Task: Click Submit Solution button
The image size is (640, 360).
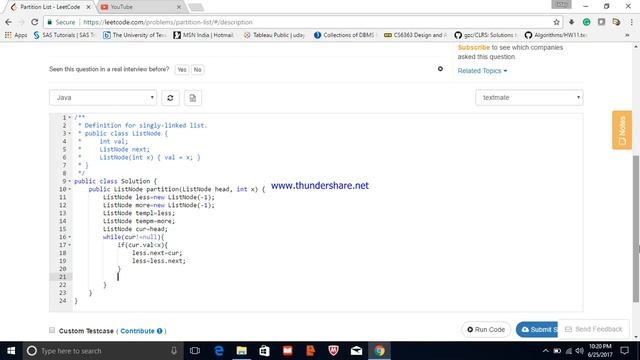Action: (x=537, y=329)
